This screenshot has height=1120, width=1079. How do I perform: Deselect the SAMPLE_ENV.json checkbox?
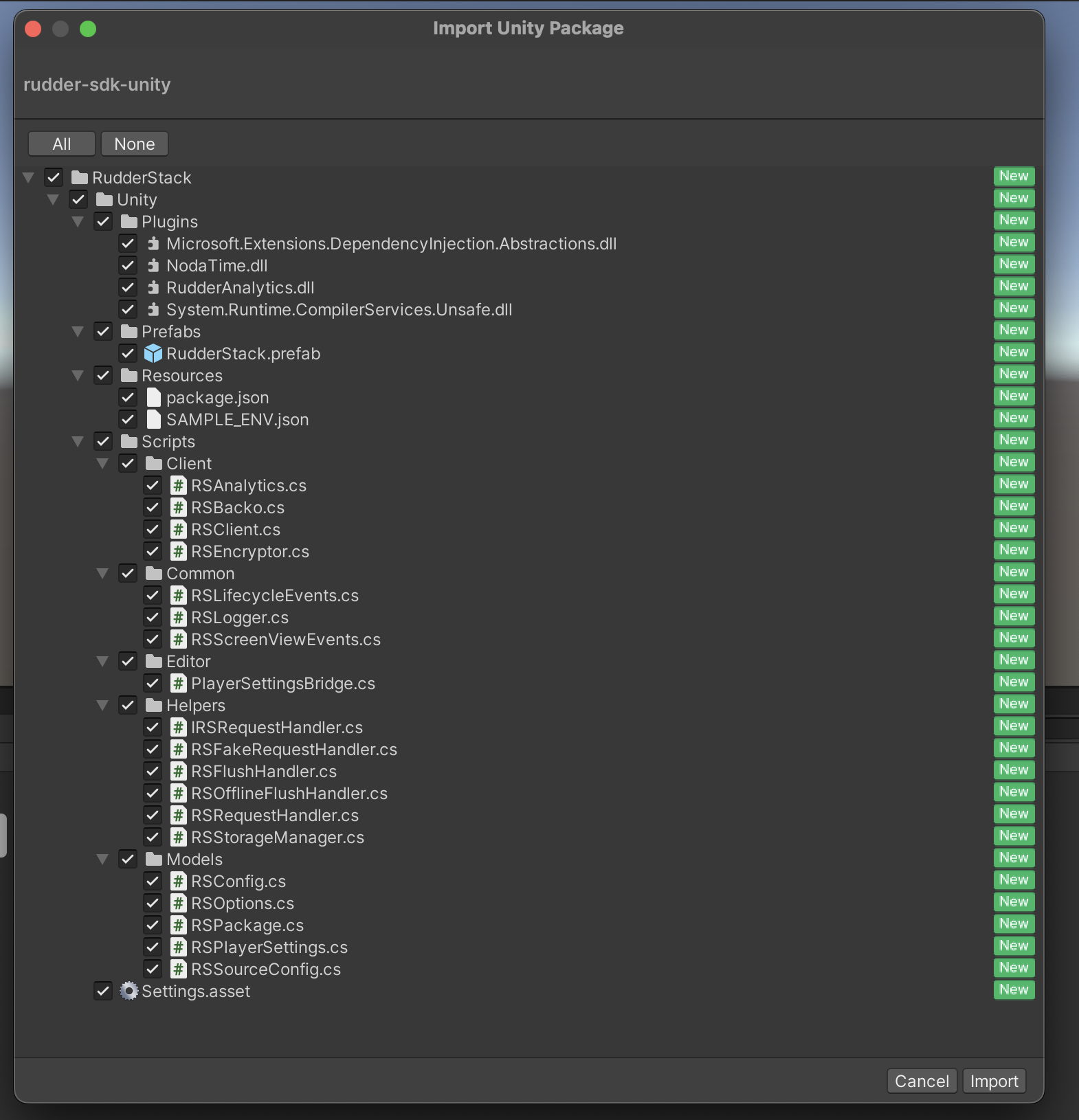128,420
